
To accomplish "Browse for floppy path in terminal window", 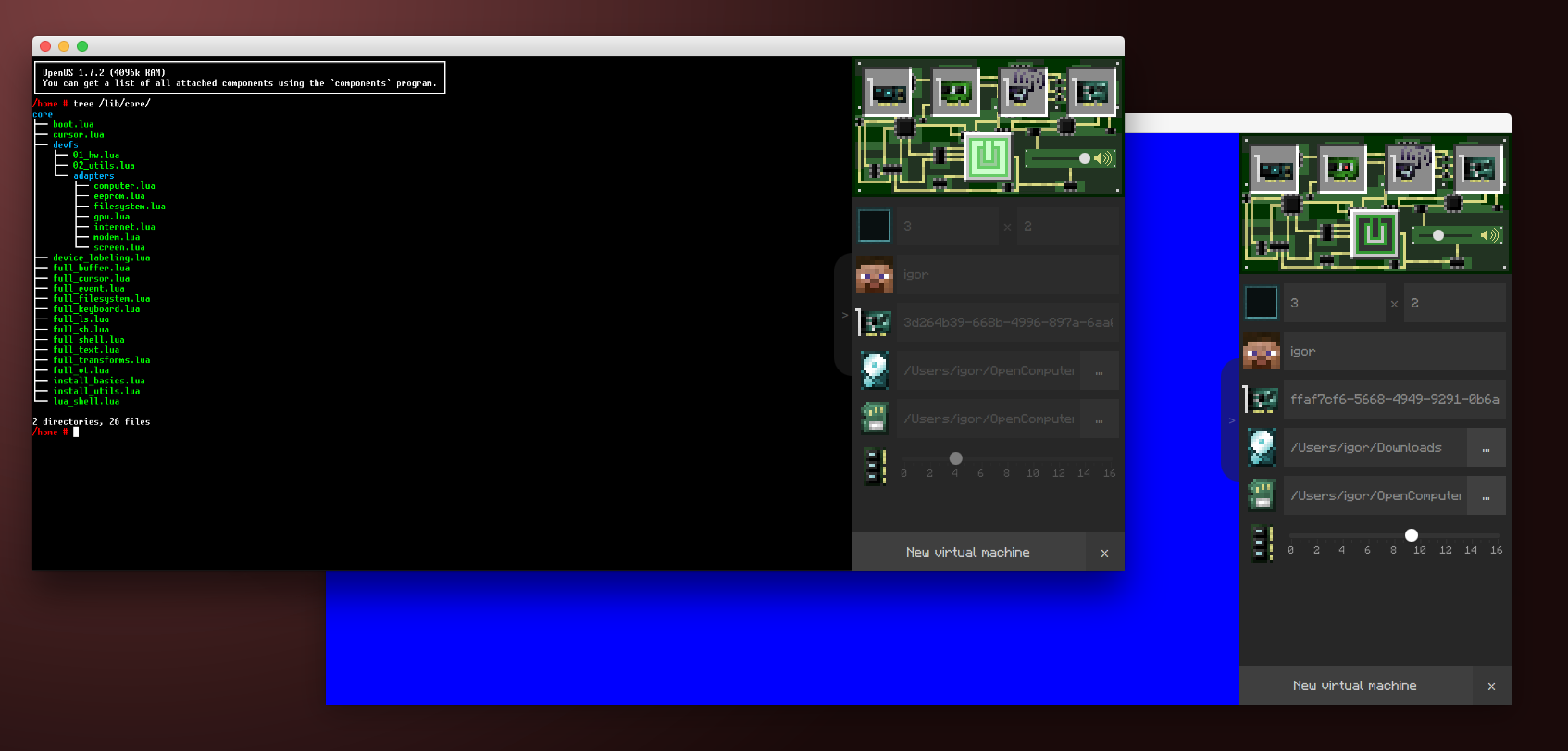I will tap(1100, 419).
